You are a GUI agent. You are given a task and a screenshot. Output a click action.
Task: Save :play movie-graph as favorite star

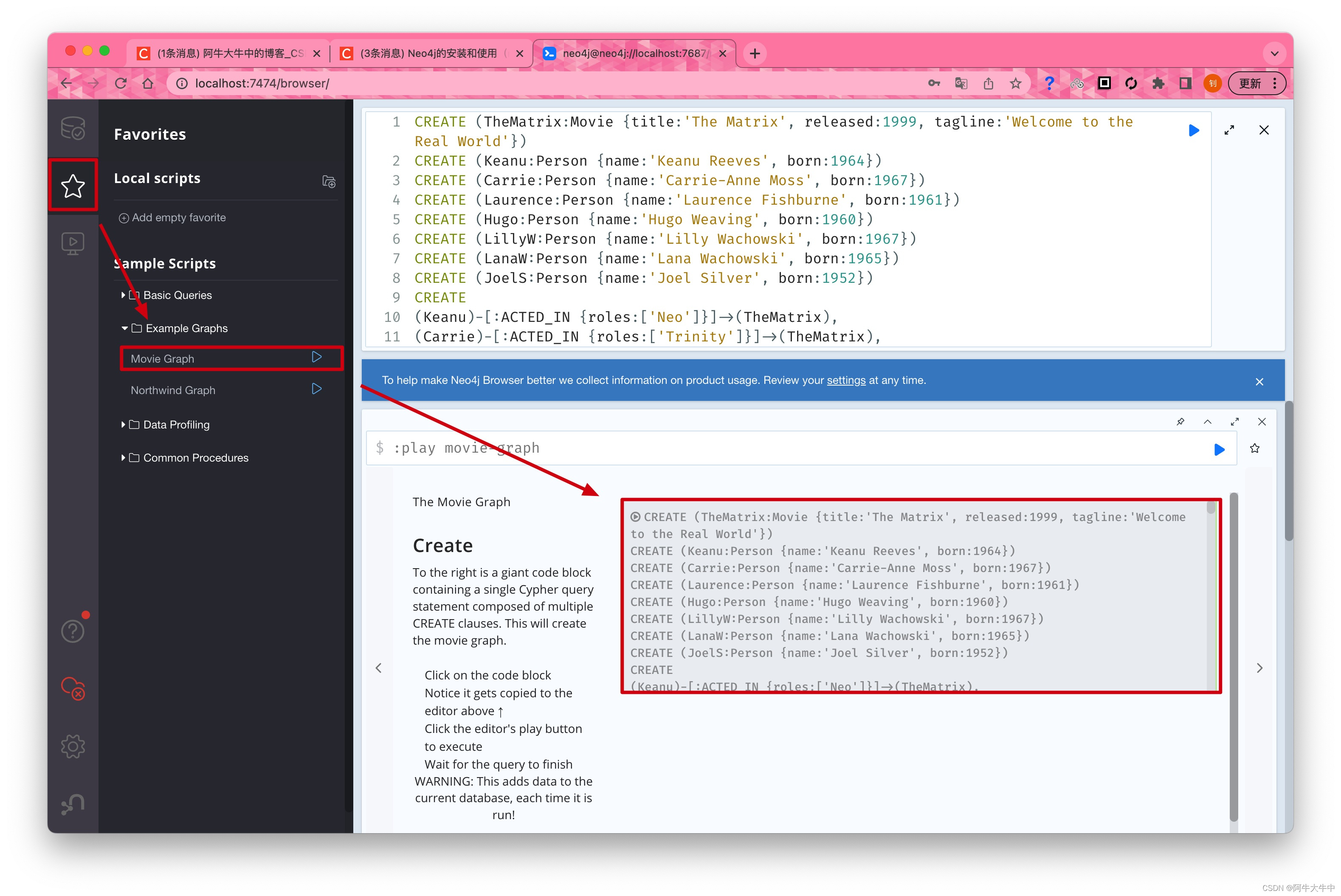[1255, 448]
